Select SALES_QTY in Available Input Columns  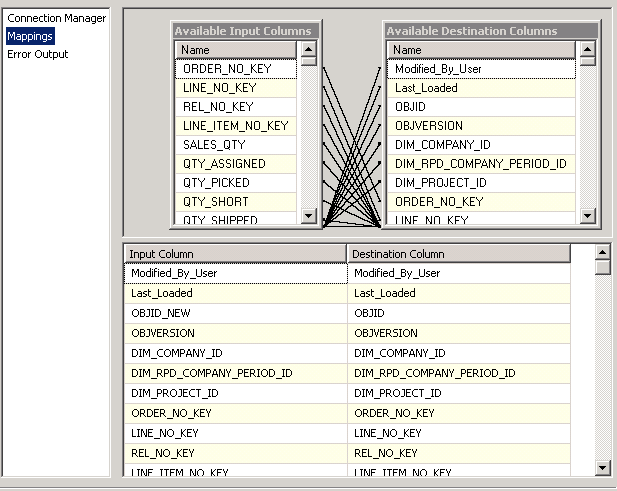[236, 145]
